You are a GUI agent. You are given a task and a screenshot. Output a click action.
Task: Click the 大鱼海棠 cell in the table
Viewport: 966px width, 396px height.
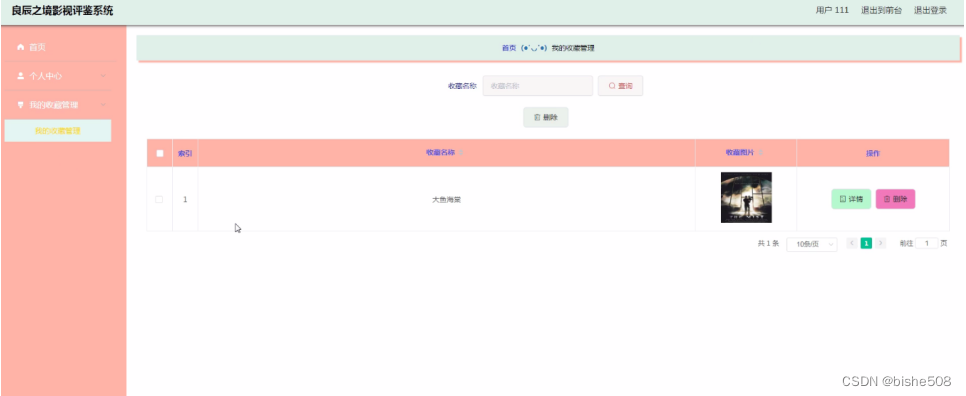click(447, 200)
